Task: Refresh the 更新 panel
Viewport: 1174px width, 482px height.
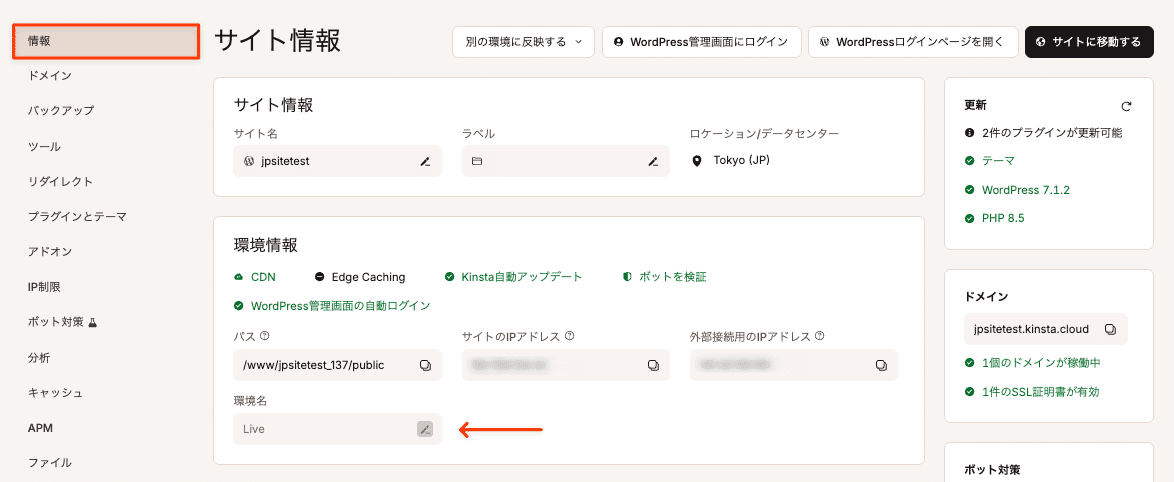Action: pyautogui.click(x=1126, y=106)
